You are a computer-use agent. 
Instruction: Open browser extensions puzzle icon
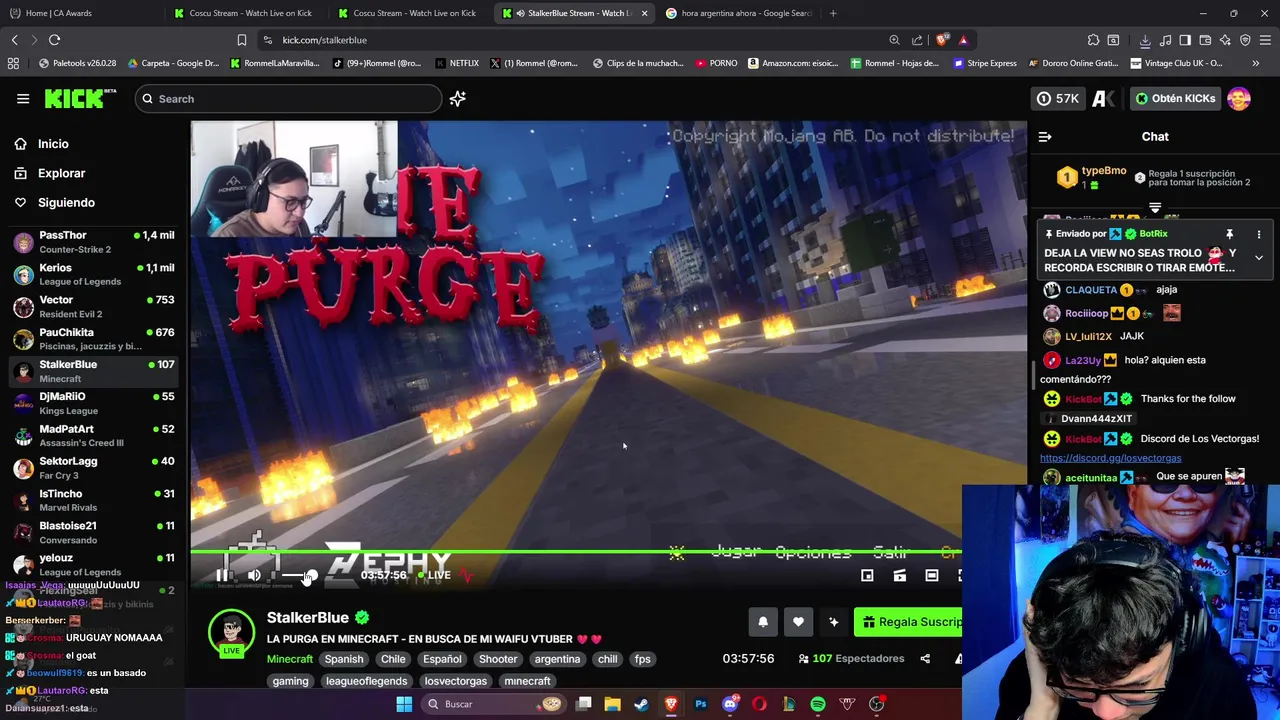(x=1093, y=40)
